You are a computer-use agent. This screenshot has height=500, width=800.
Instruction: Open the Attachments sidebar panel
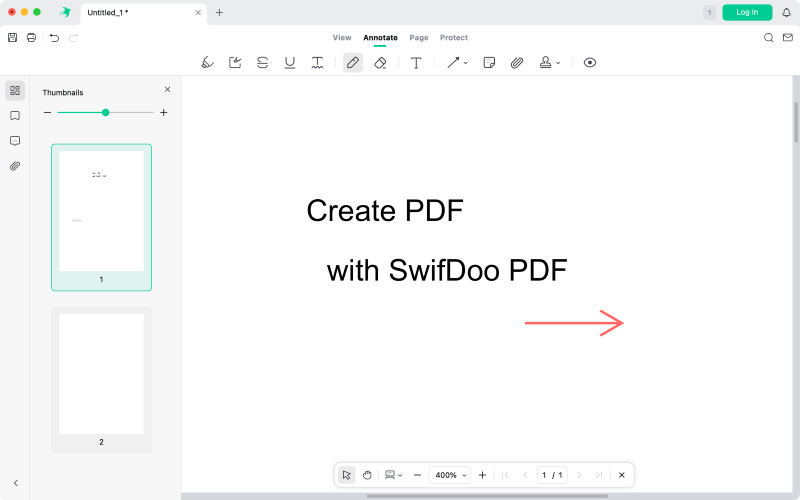point(15,166)
